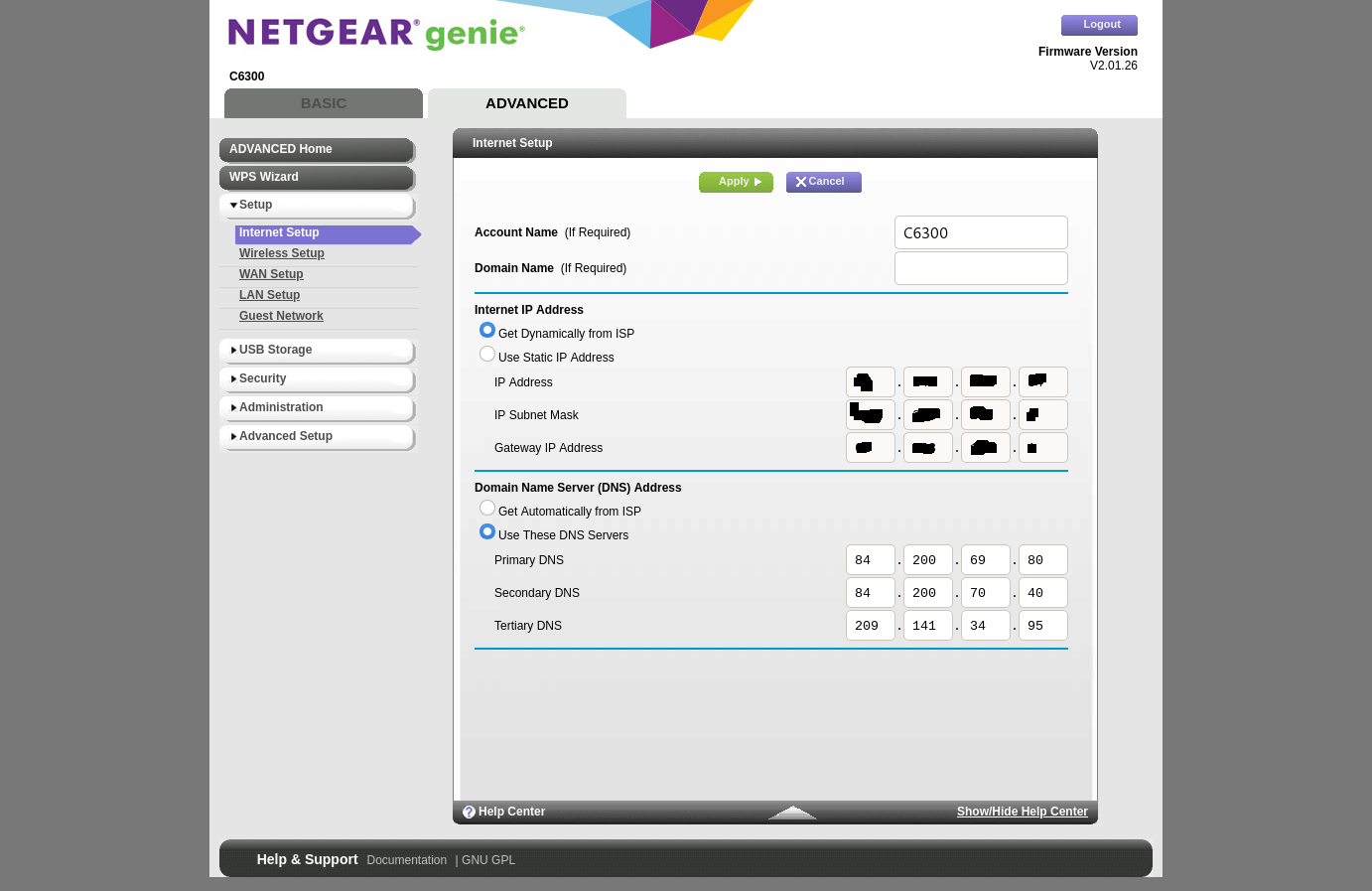1372x891 pixels.
Task: Select Use These DNS Servers radio button
Action: pyautogui.click(x=487, y=531)
